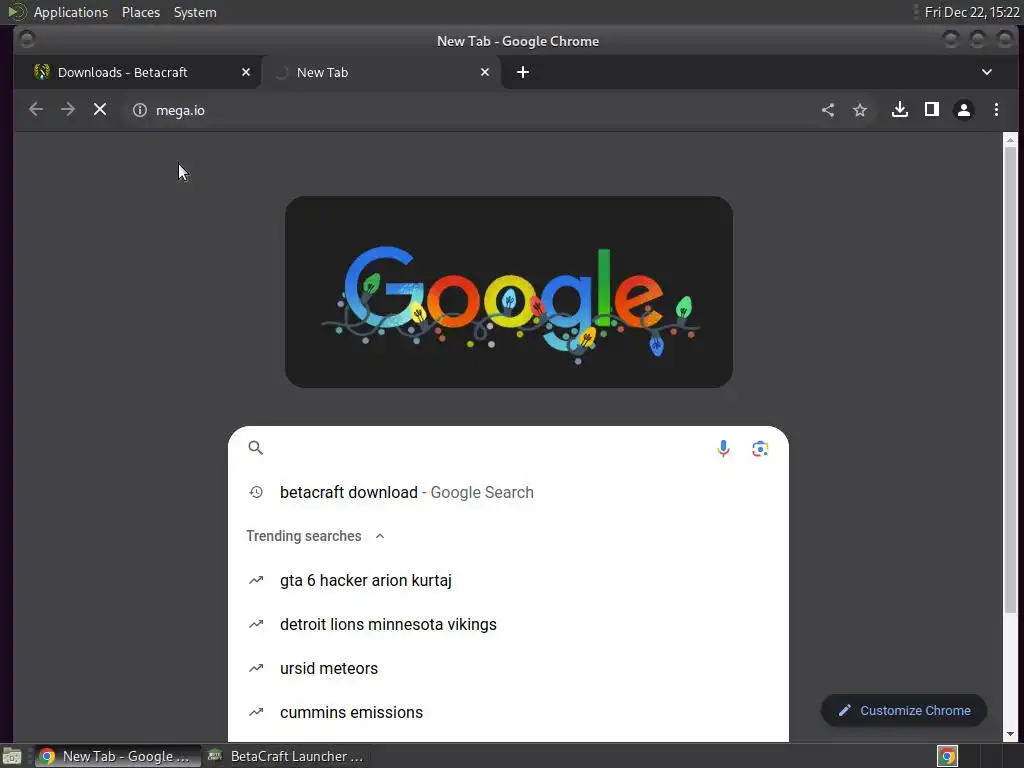Viewport: 1024px width, 768px height.
Task: Click the history clock icon beside betacraft download
Action: click(256, 492)
